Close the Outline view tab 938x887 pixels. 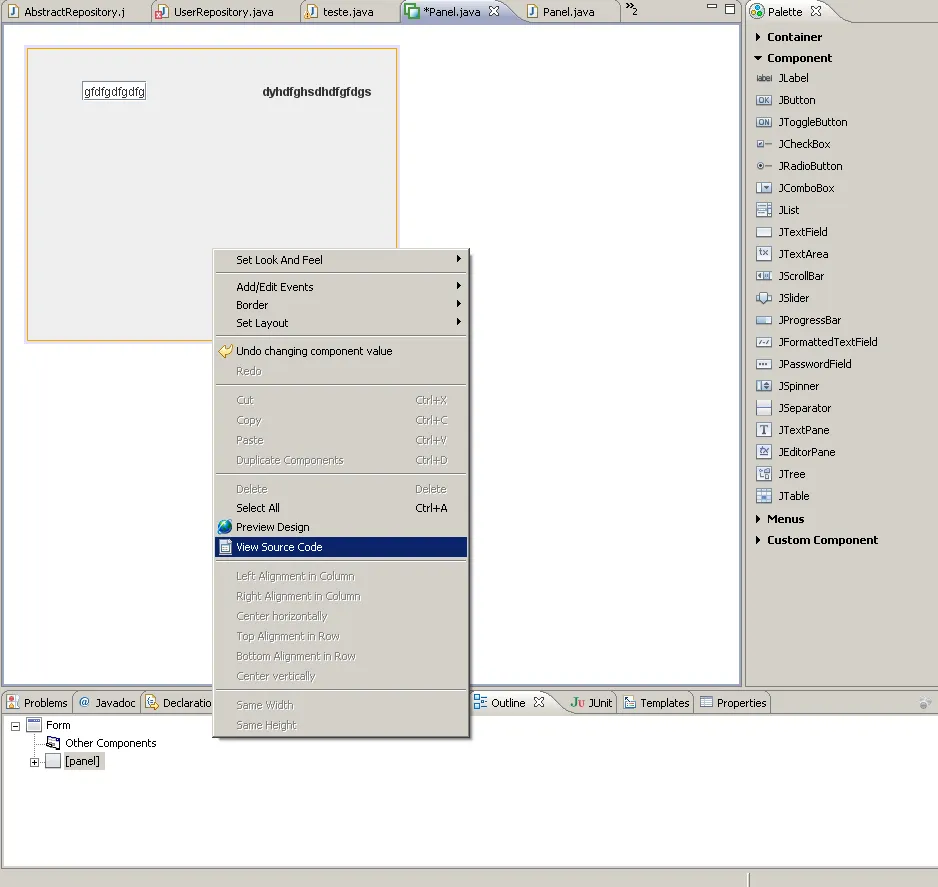point(539,702)
